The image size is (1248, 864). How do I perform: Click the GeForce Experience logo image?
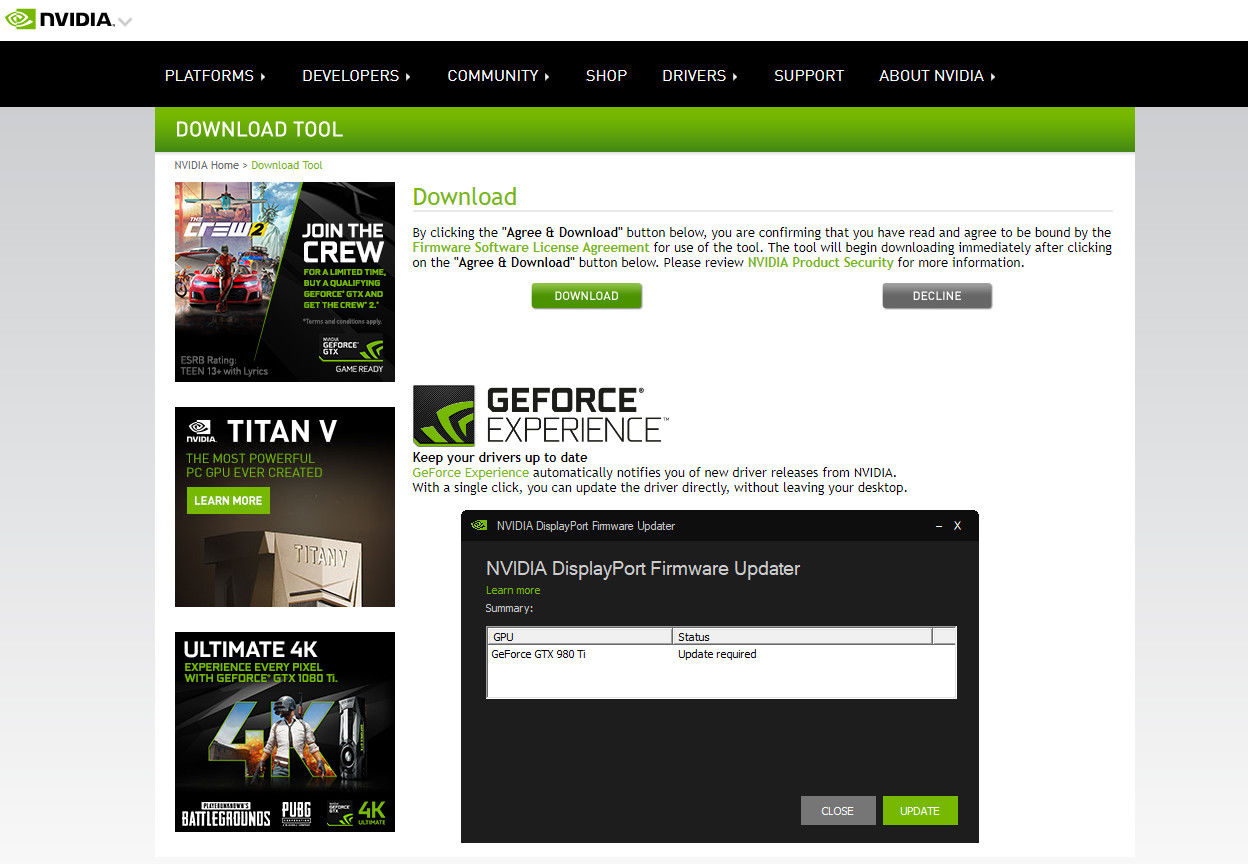[x=541, y=416]
